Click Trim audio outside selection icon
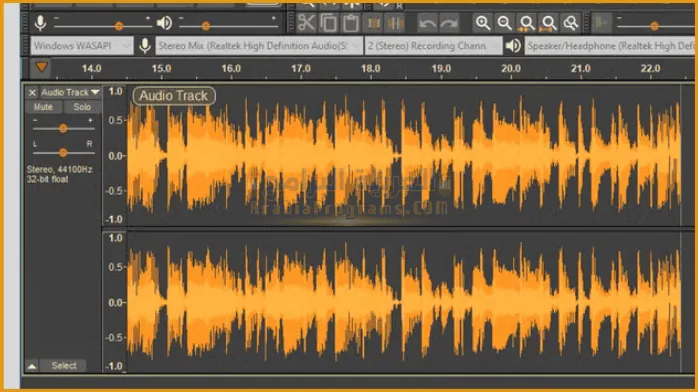Image resolution: width=698 pixels, height=392 pixels. point(373,23)
